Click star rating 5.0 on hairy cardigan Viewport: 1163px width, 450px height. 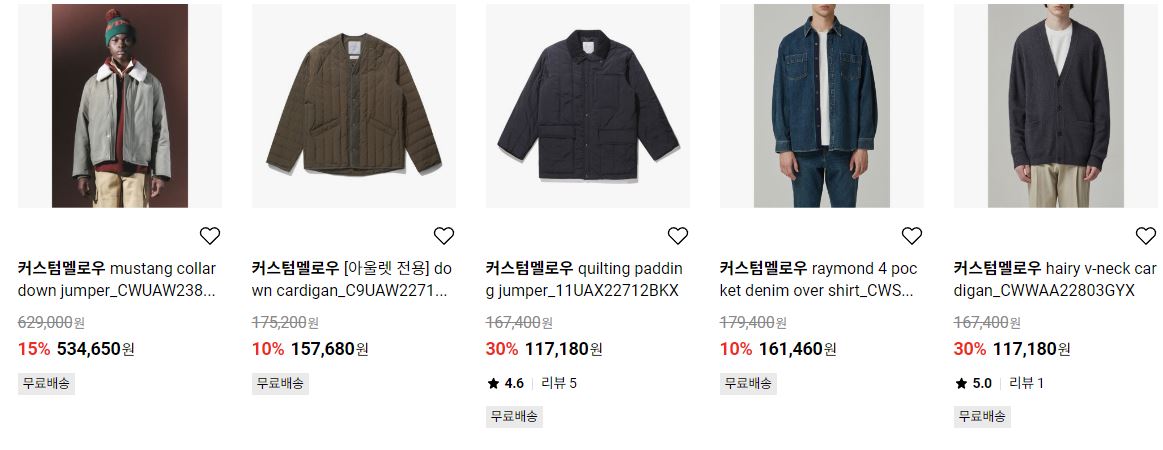[973, 383]
